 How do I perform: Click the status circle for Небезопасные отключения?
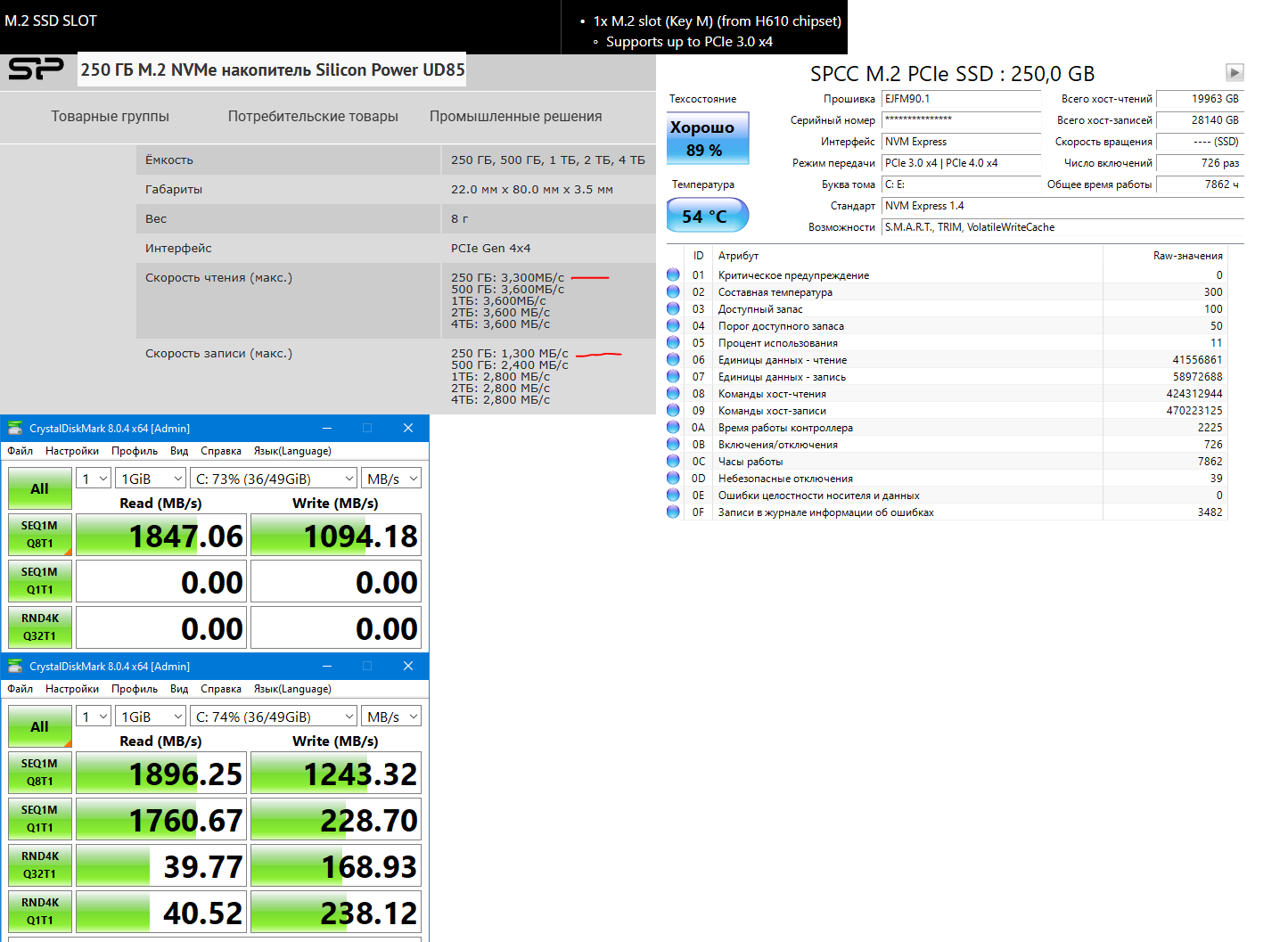(x=673, y=478)
